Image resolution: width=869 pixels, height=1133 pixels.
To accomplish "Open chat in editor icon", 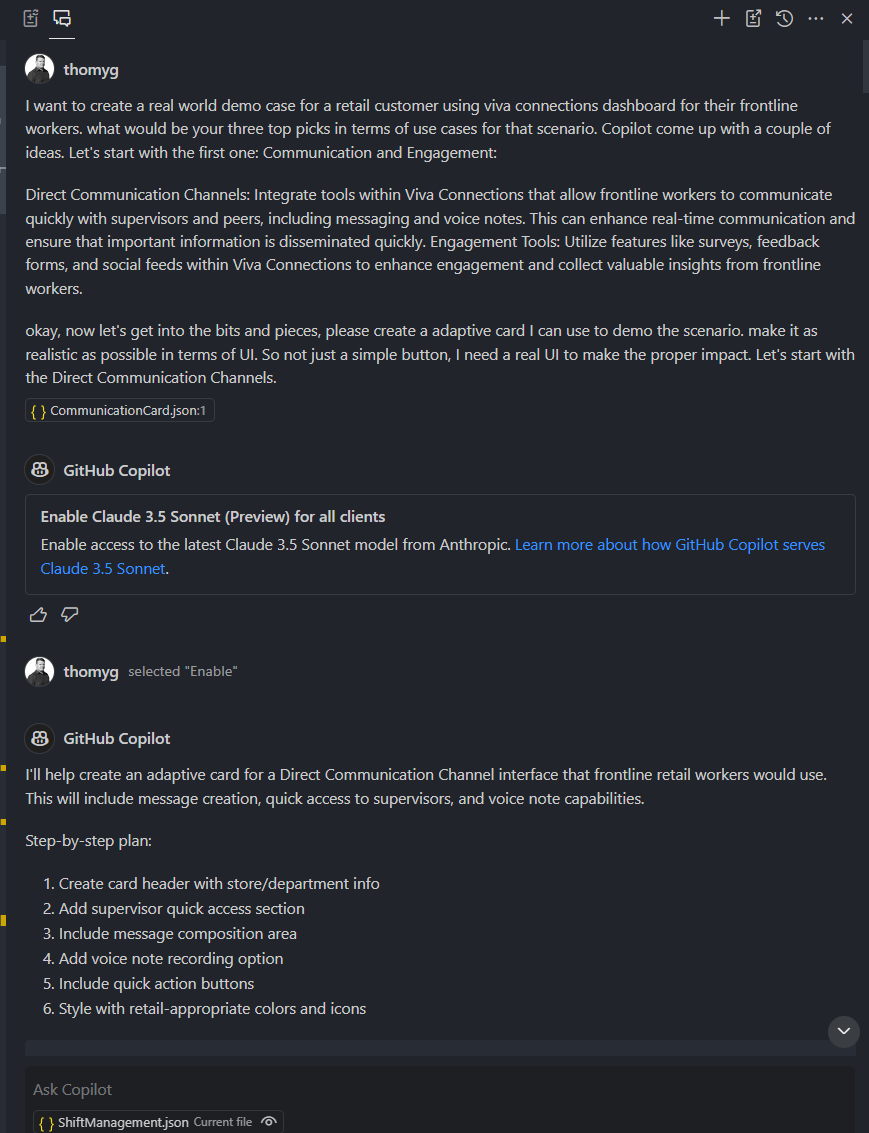I will click(x=753, y=18).
